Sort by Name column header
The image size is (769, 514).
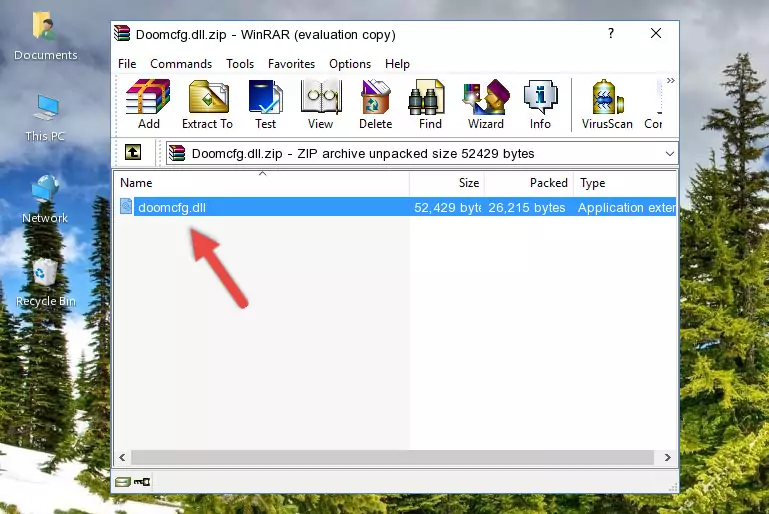tap(262, 183)
